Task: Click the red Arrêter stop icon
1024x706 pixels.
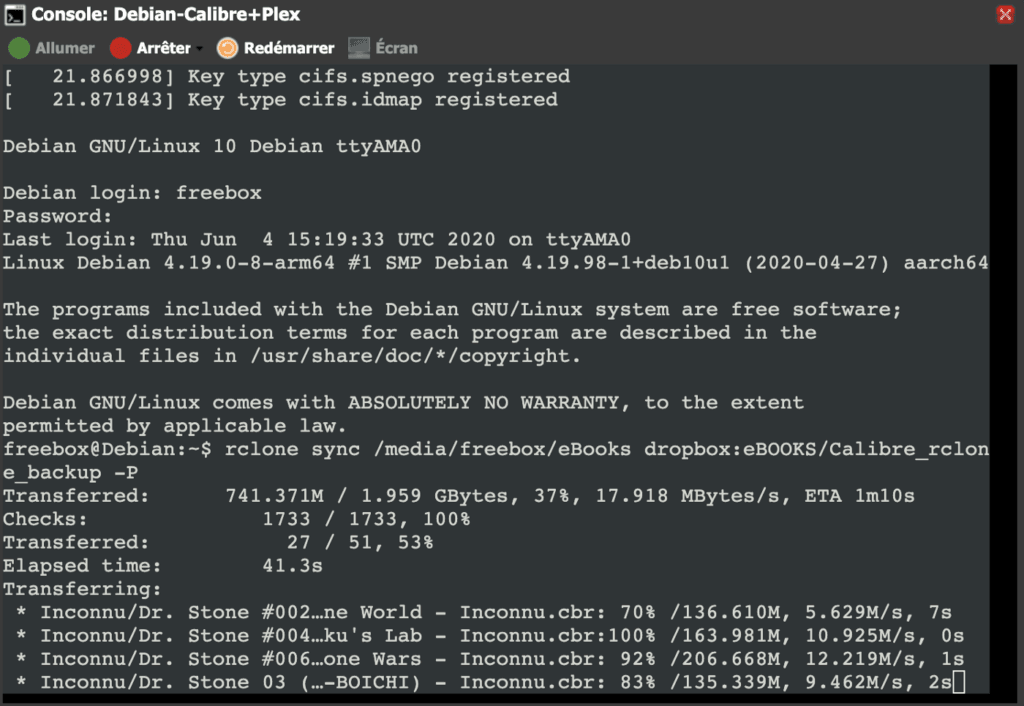Action: (x=121, y=48)
